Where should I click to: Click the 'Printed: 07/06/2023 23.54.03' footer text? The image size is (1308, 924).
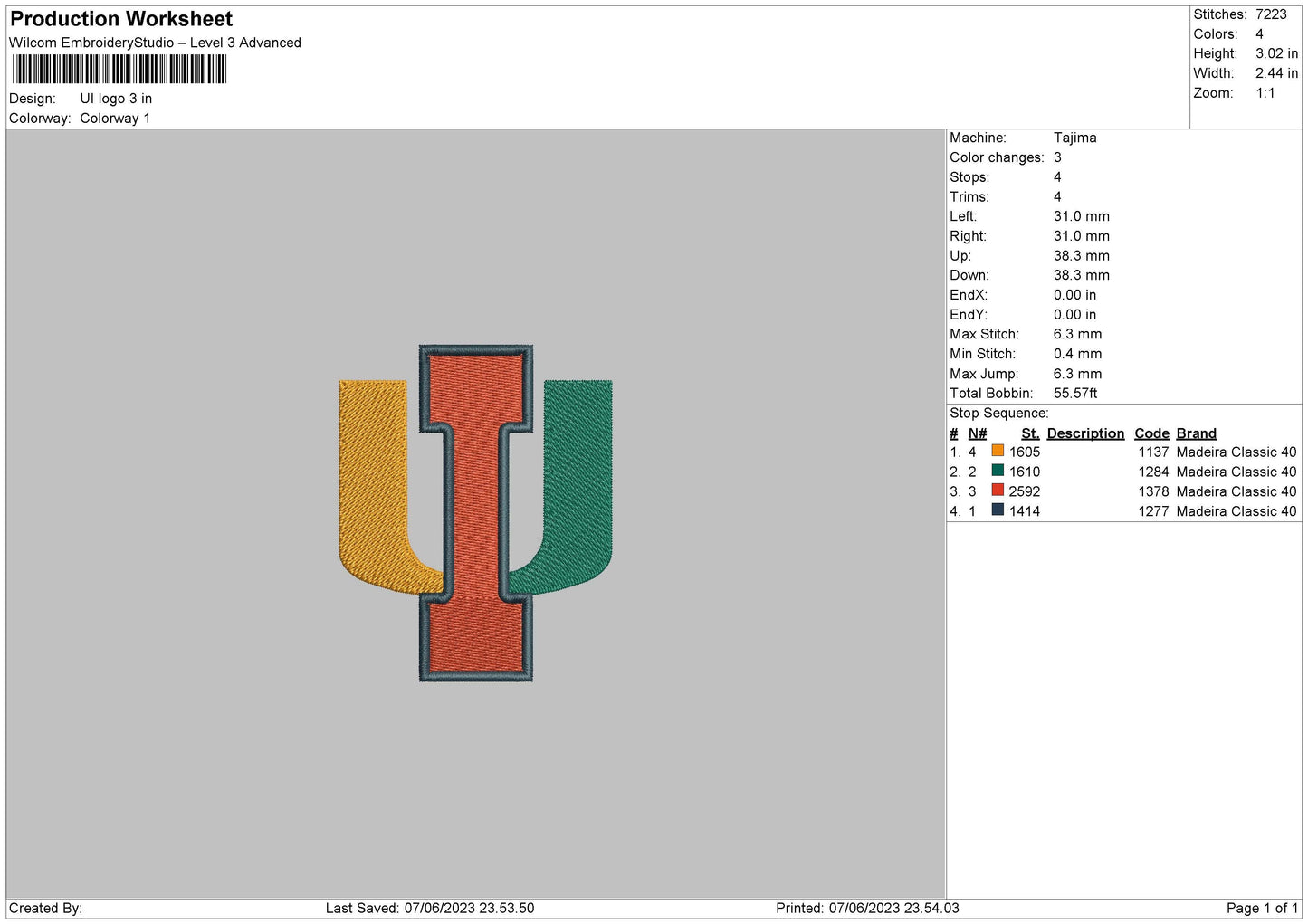tap(867, 909)
